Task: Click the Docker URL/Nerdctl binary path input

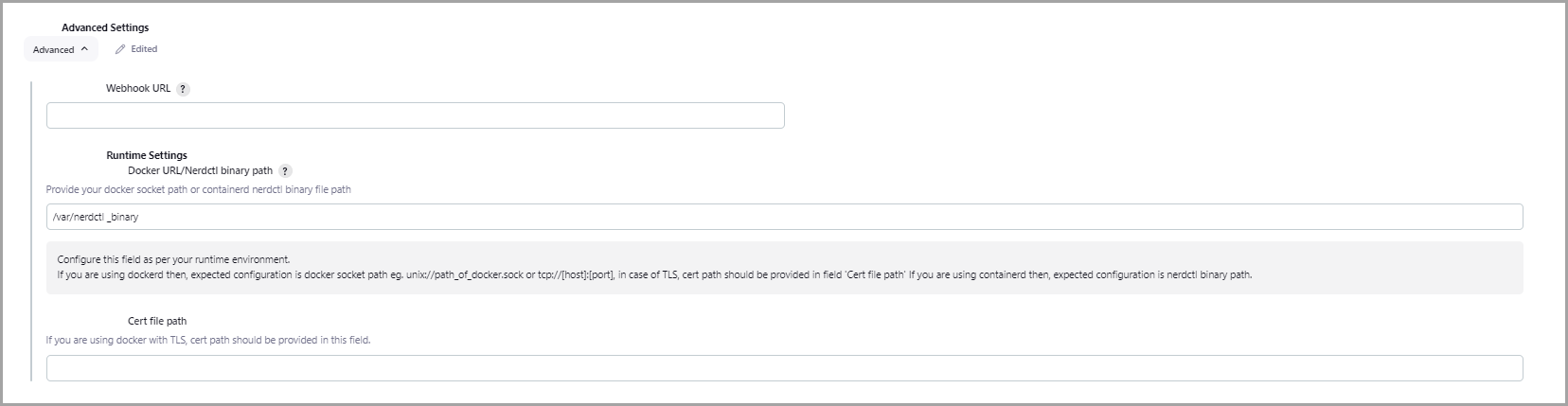Action: point(784,217)
